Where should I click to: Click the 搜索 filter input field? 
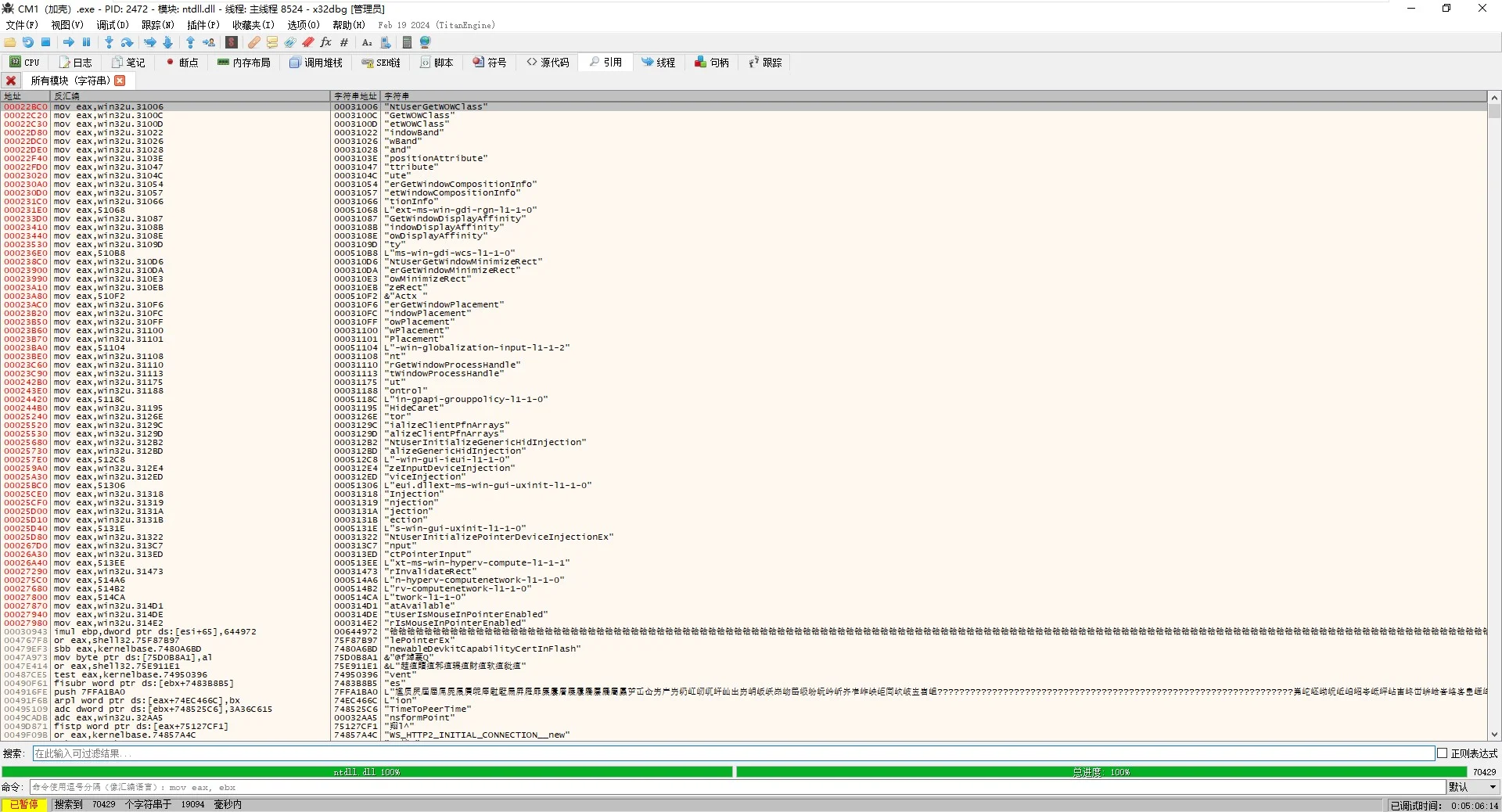click(x=733, y=753)
